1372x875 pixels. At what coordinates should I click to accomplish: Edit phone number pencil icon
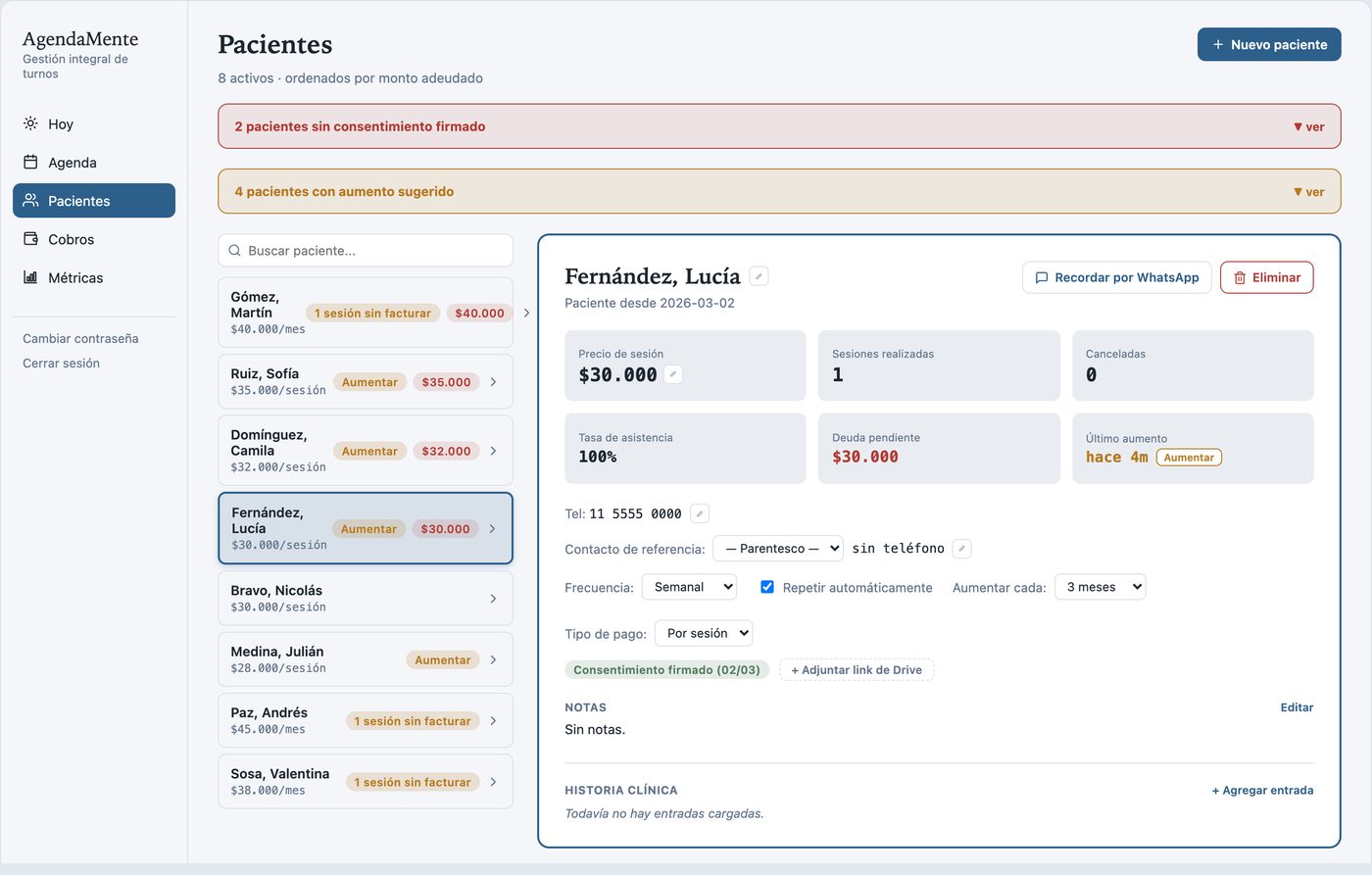point(700,513)
